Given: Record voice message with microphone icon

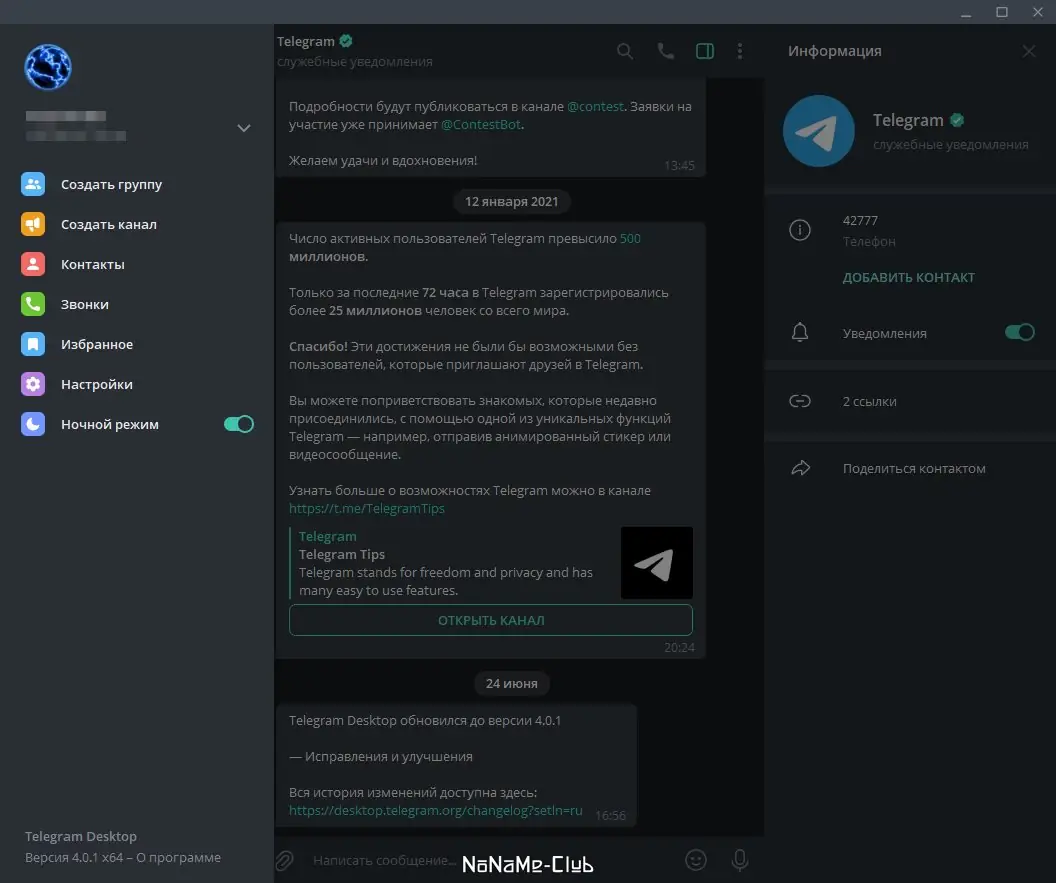Looking at the screenshot, I should [739, 860].
